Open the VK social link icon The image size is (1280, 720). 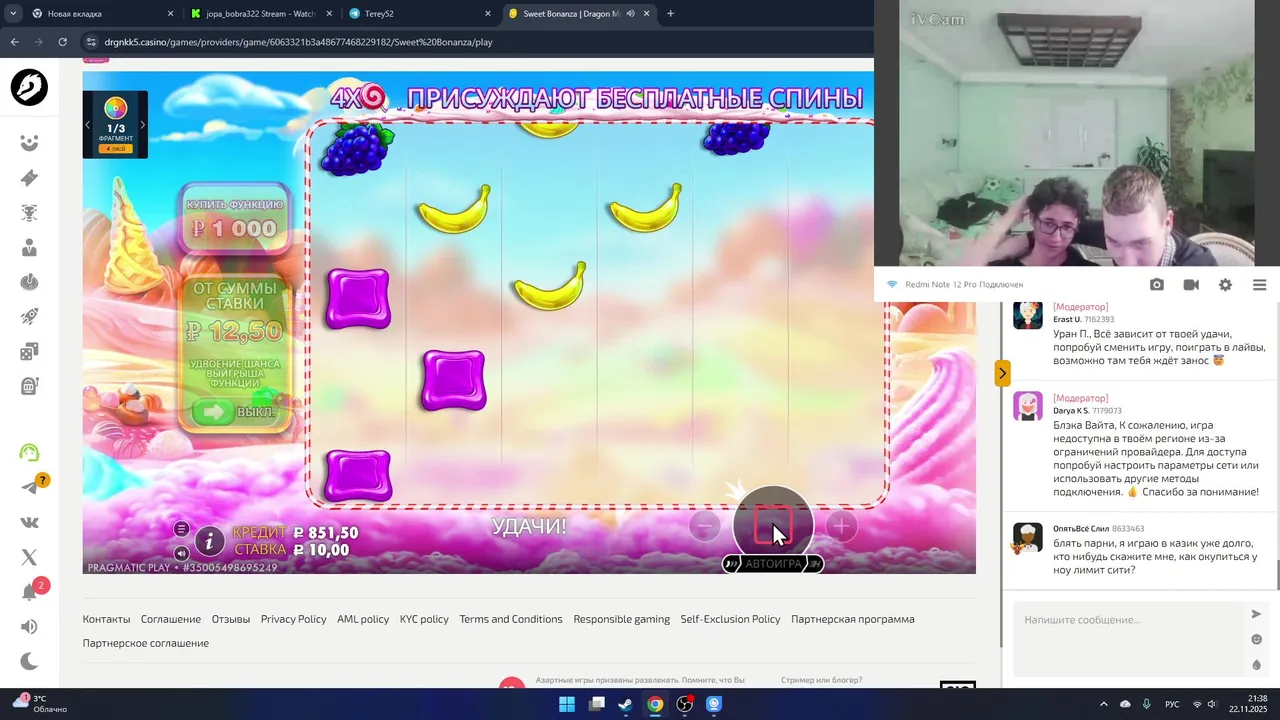29,522
